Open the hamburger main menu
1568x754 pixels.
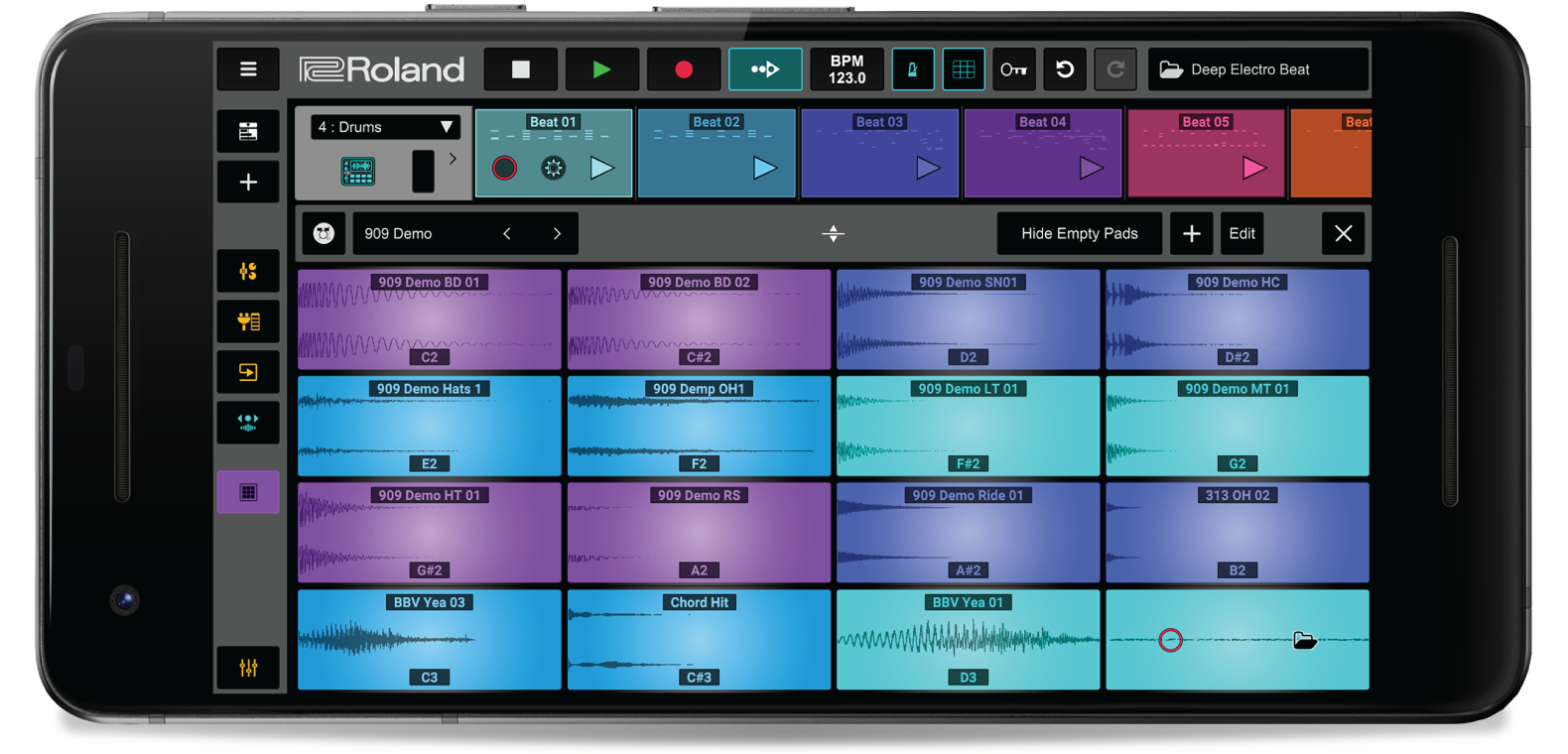tap(248, 69)
